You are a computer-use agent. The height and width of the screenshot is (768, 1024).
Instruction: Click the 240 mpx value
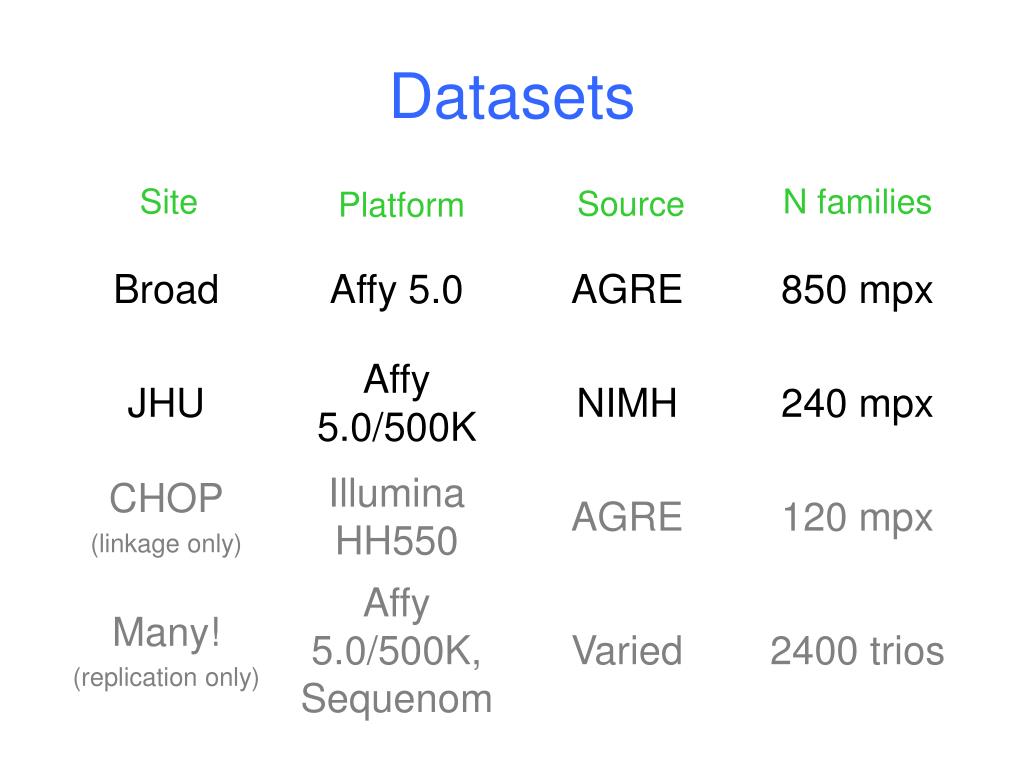[857, 405]
